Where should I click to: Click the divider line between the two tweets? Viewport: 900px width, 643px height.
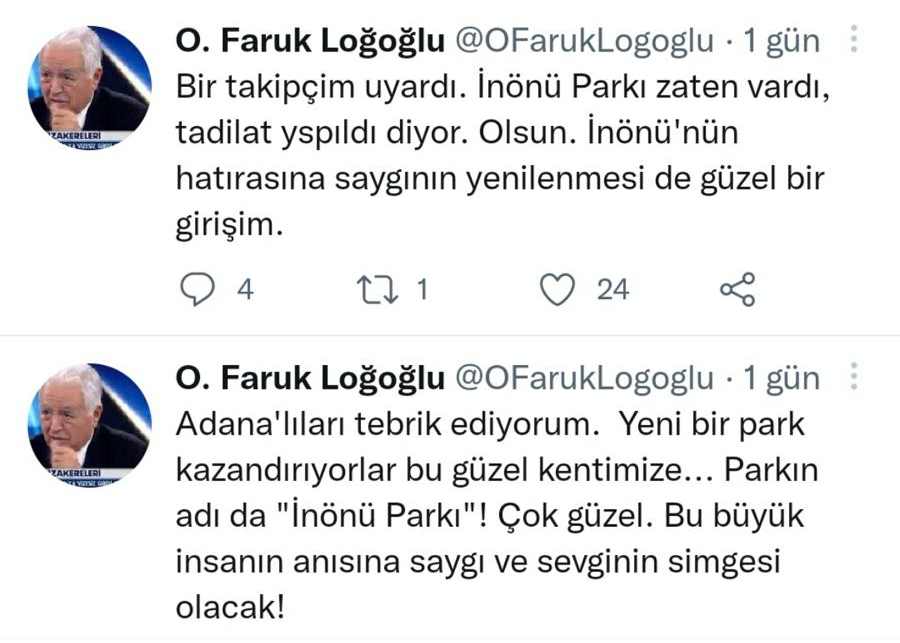tap(450, 335)
